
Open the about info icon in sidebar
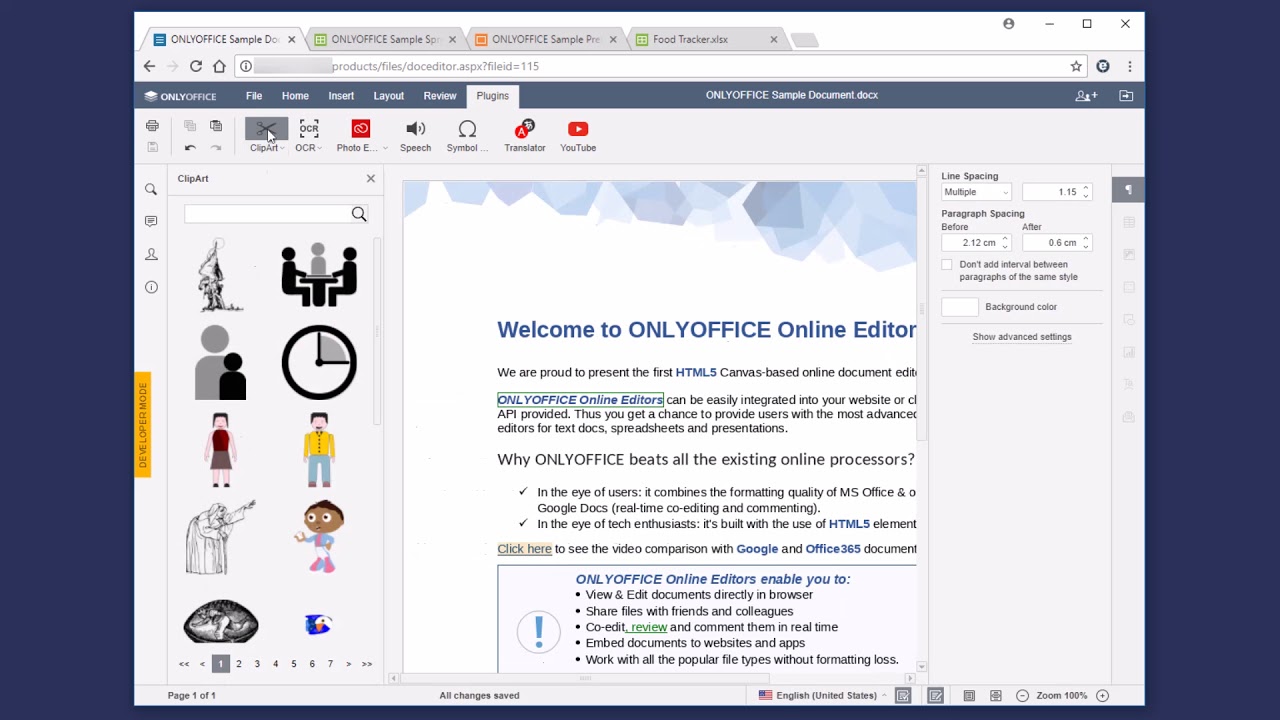point(151,287)
